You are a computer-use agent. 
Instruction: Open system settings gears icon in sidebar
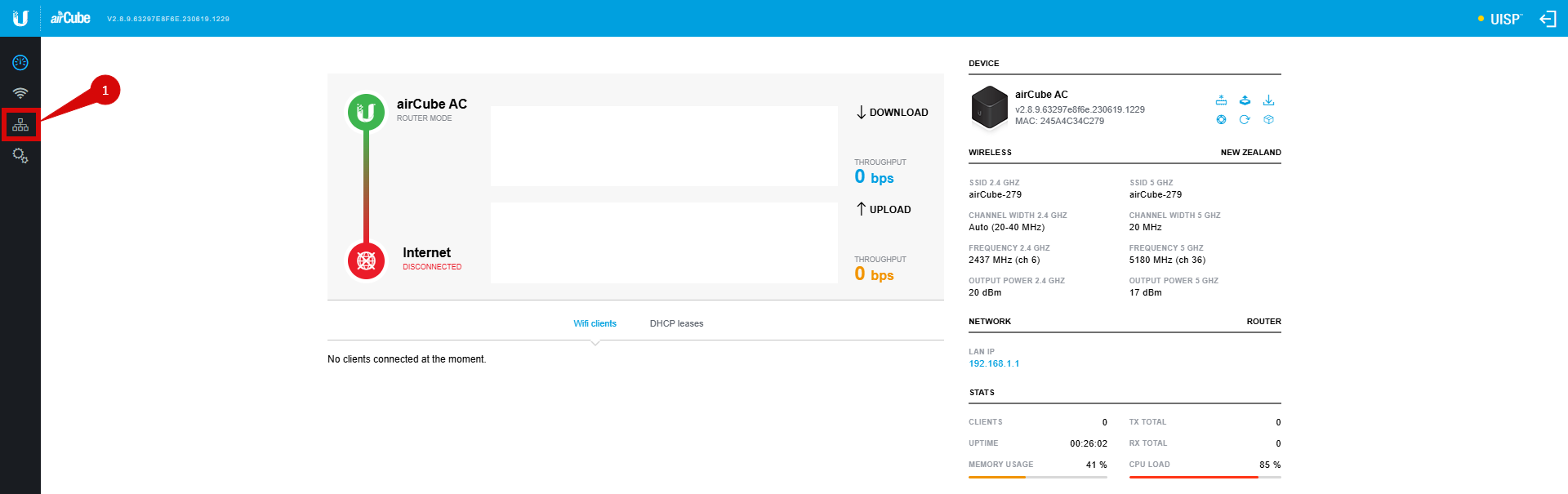coord(20,155)
